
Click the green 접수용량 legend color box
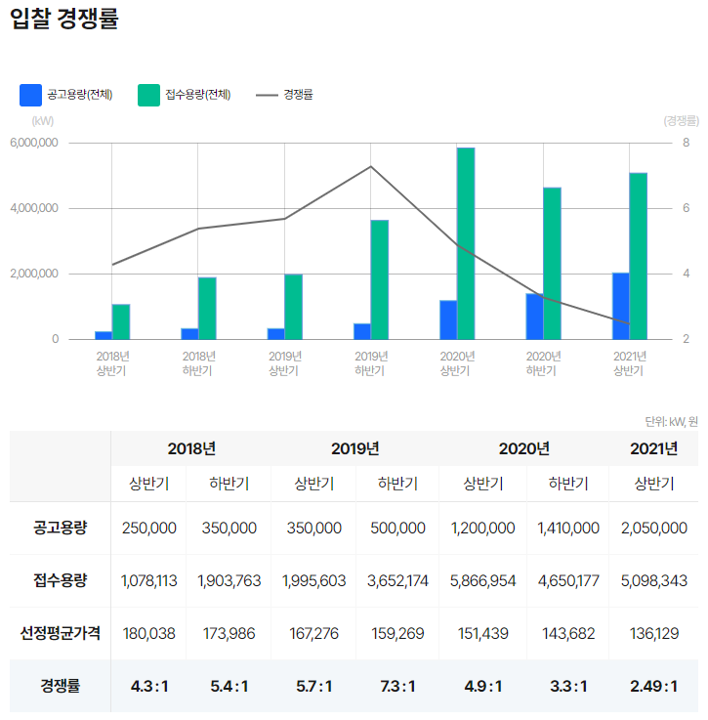click(x=149, y=95)
